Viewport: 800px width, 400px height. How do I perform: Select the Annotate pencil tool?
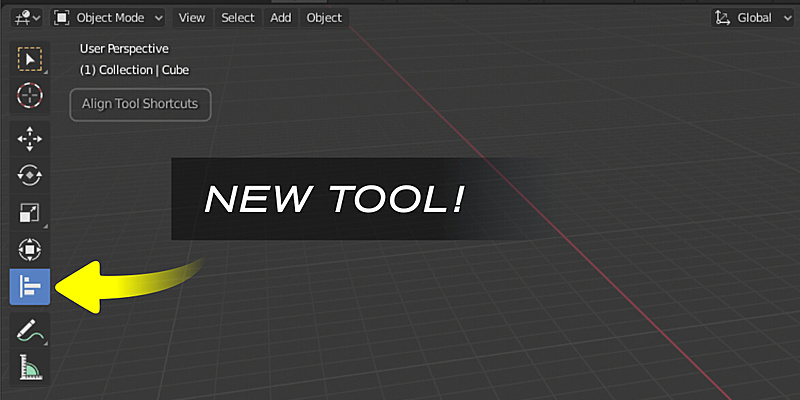point(30,330)
